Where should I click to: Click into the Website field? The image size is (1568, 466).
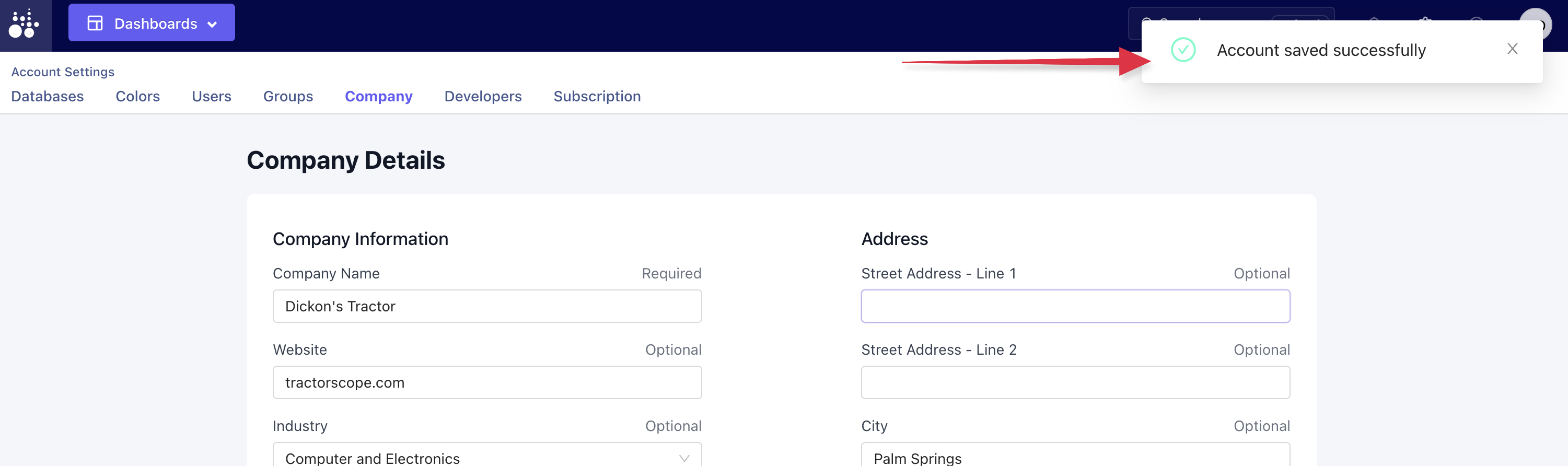[x=487, y=382]
